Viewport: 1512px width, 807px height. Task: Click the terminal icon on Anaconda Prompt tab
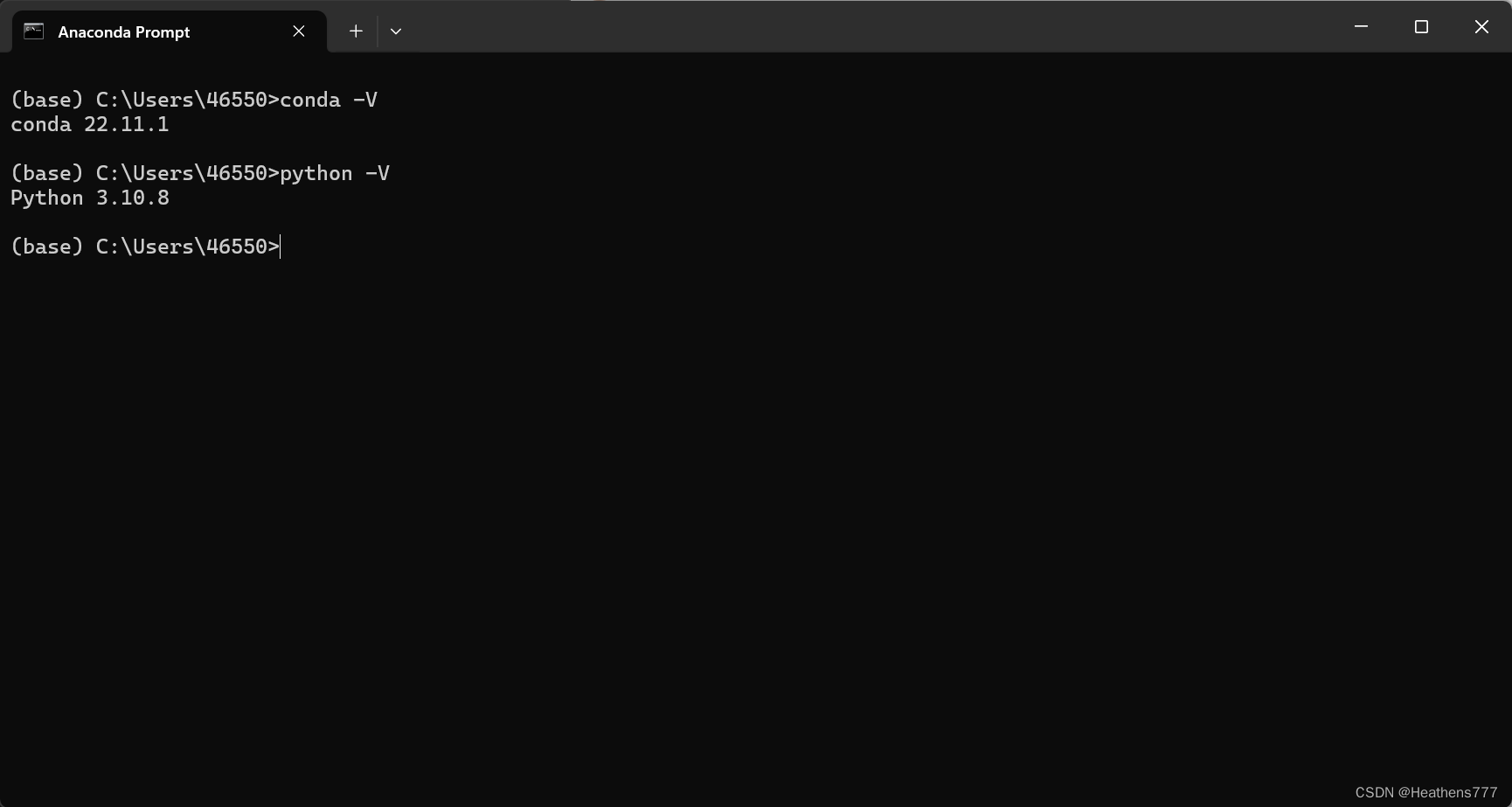(33, 31)
